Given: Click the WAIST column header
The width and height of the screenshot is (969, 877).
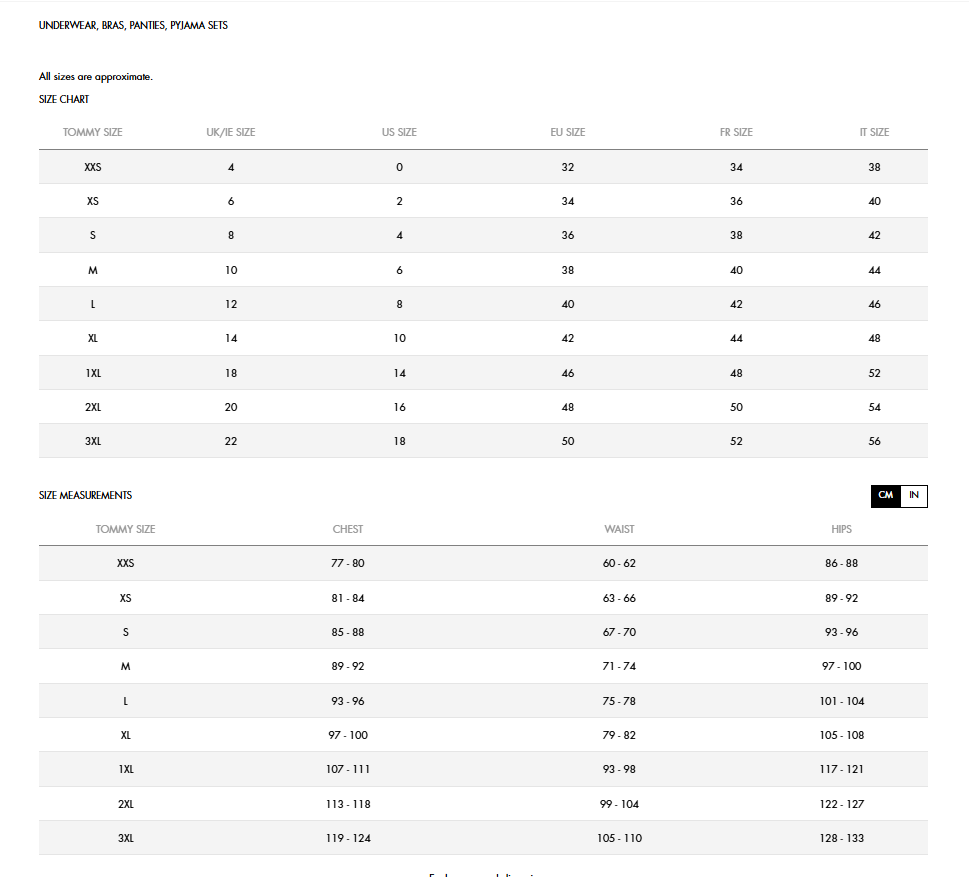Looking at the screenshot, I should (x=619, y=529).
